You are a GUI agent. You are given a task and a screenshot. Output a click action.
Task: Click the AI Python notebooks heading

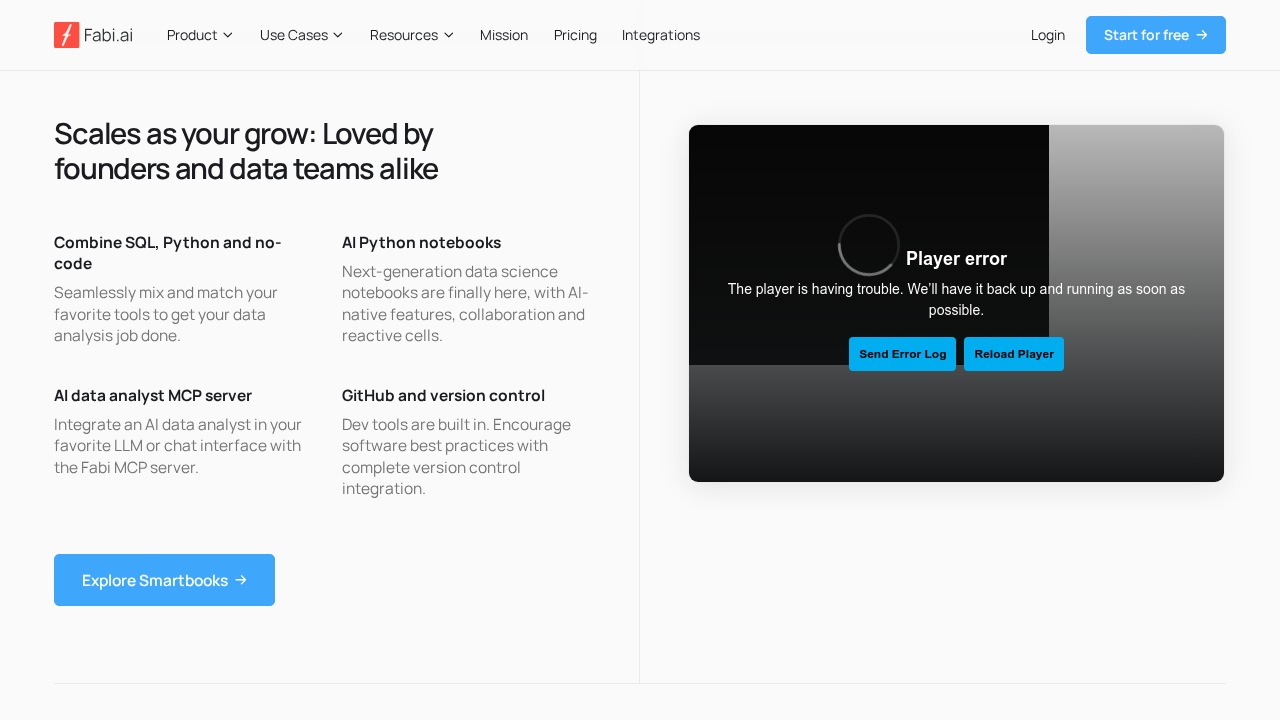coord(421,242)
